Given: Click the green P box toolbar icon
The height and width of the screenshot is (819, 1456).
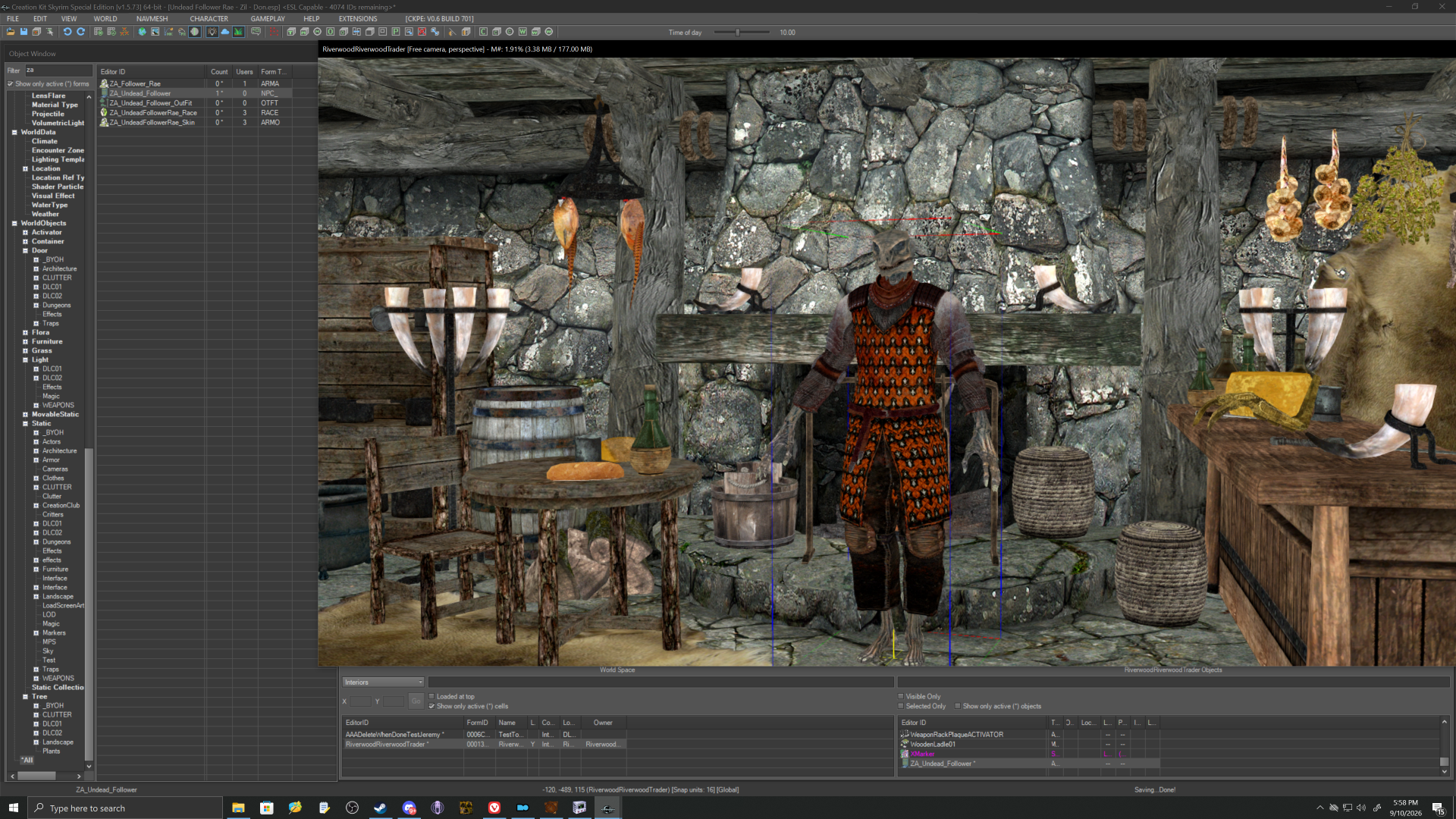Looking at the screenshot, I should [396, 32].
